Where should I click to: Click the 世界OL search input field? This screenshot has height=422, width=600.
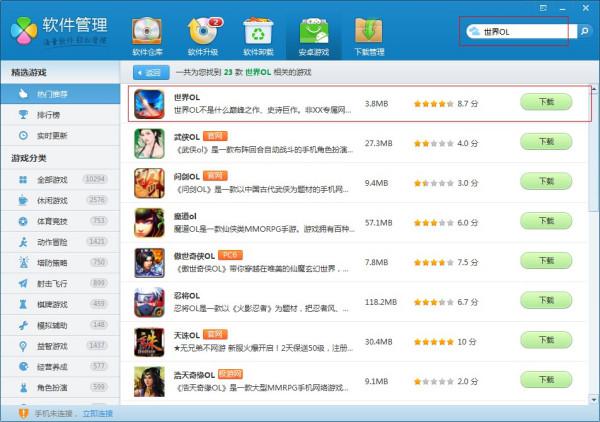[521, 31]
